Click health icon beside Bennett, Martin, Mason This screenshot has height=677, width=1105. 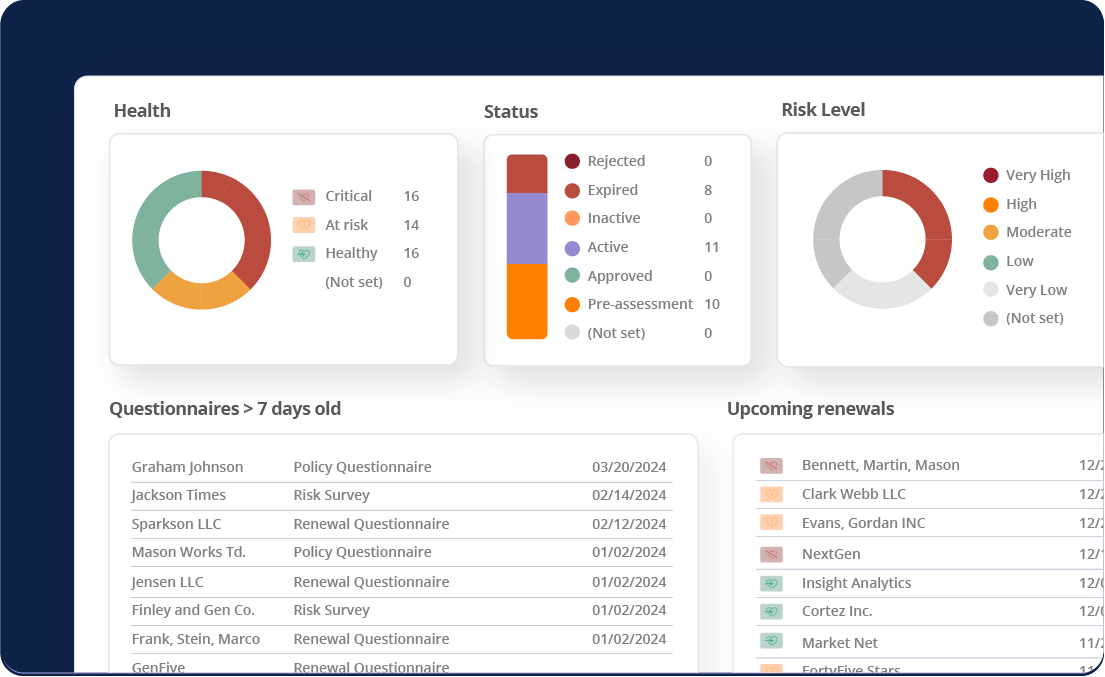pyautogui.click(x=771, y=466)
